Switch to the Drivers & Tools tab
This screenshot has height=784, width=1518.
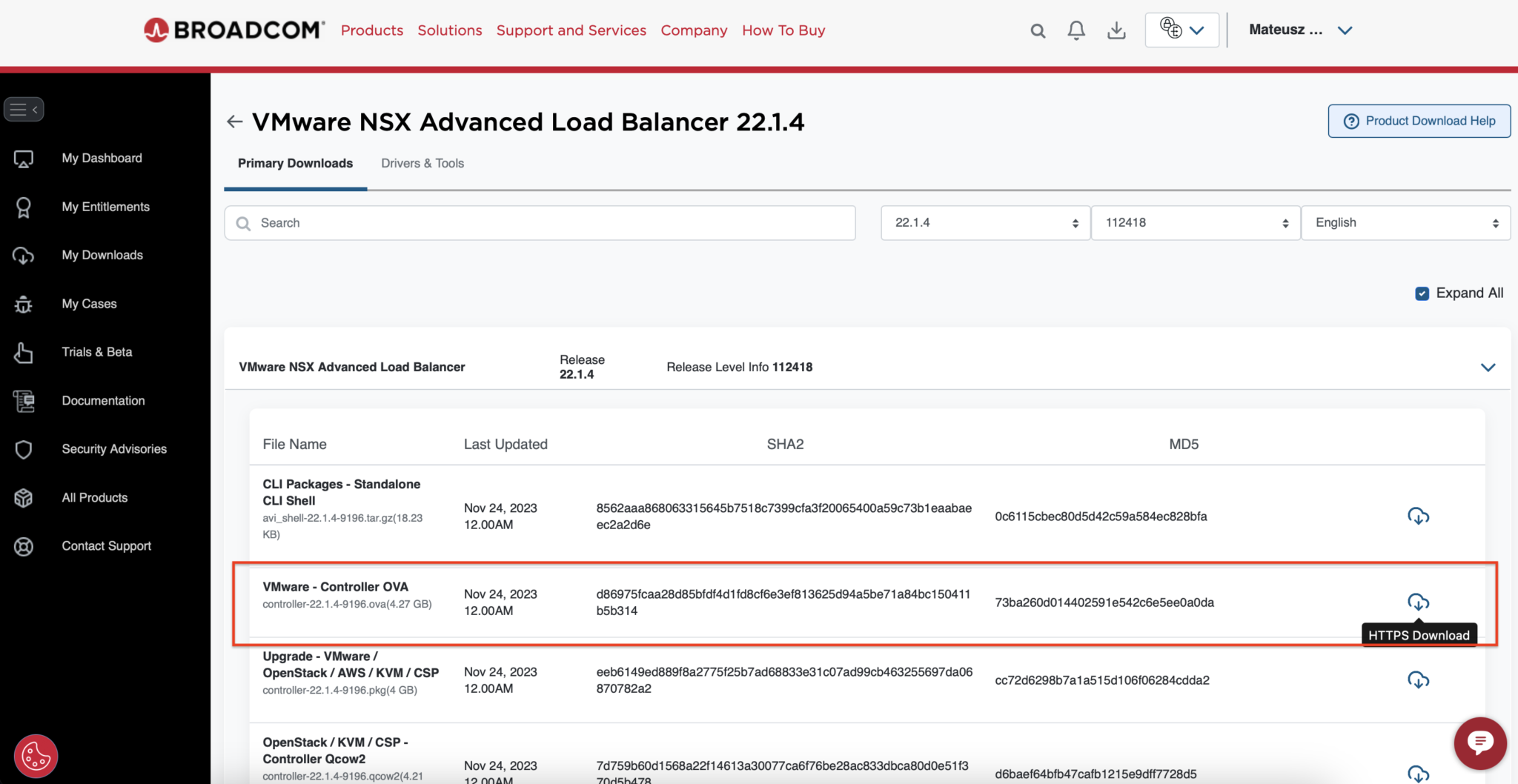pos(422,164)
